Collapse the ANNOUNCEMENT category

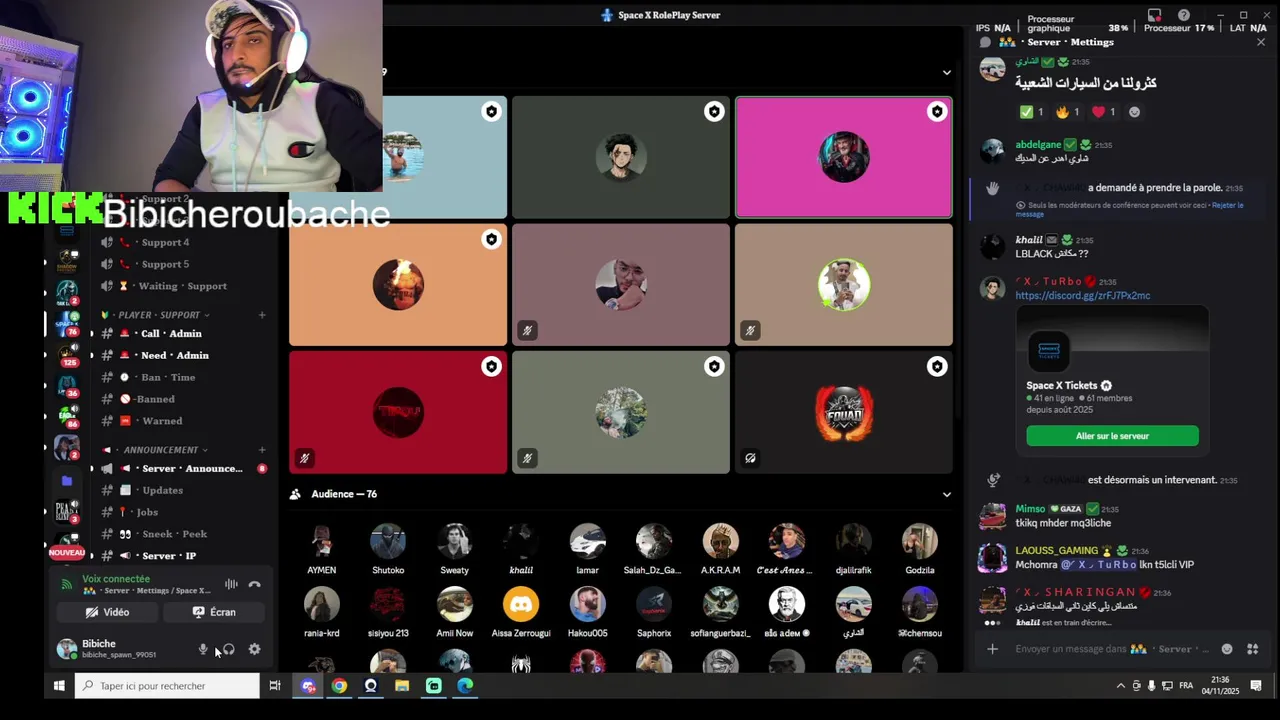[x=160, y=450]
